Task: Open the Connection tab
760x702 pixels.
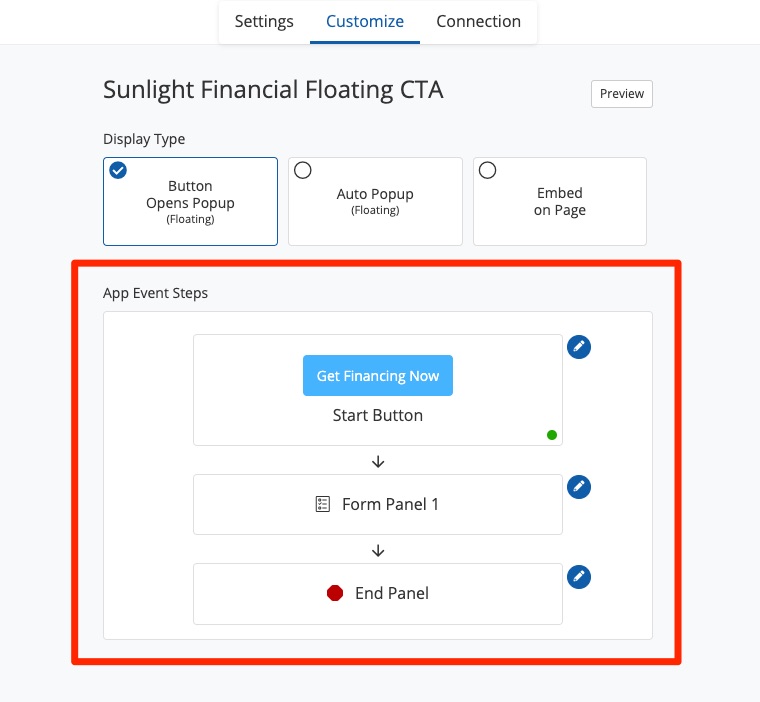Action: point(478,21)
